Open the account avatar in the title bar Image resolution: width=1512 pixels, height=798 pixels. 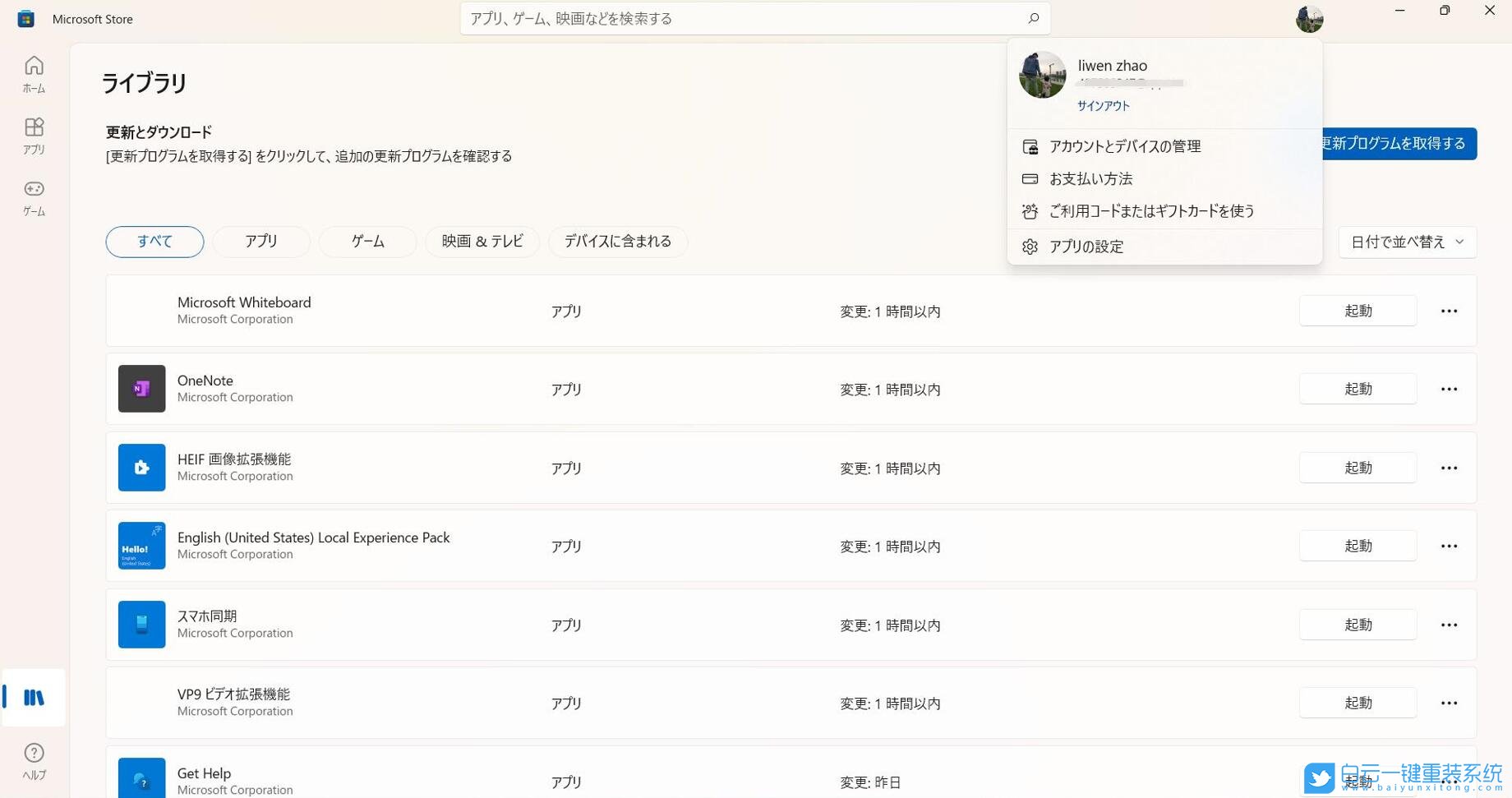click(x=1308, y=18)
